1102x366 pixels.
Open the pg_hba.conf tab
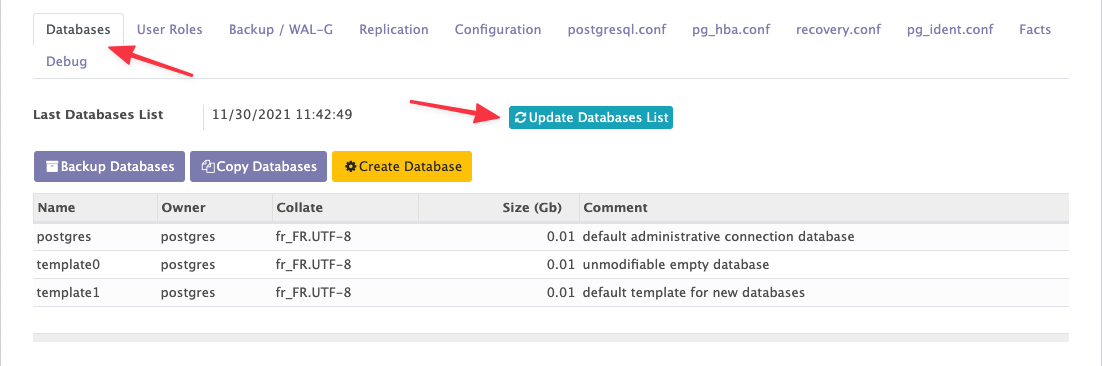(731, 30)
